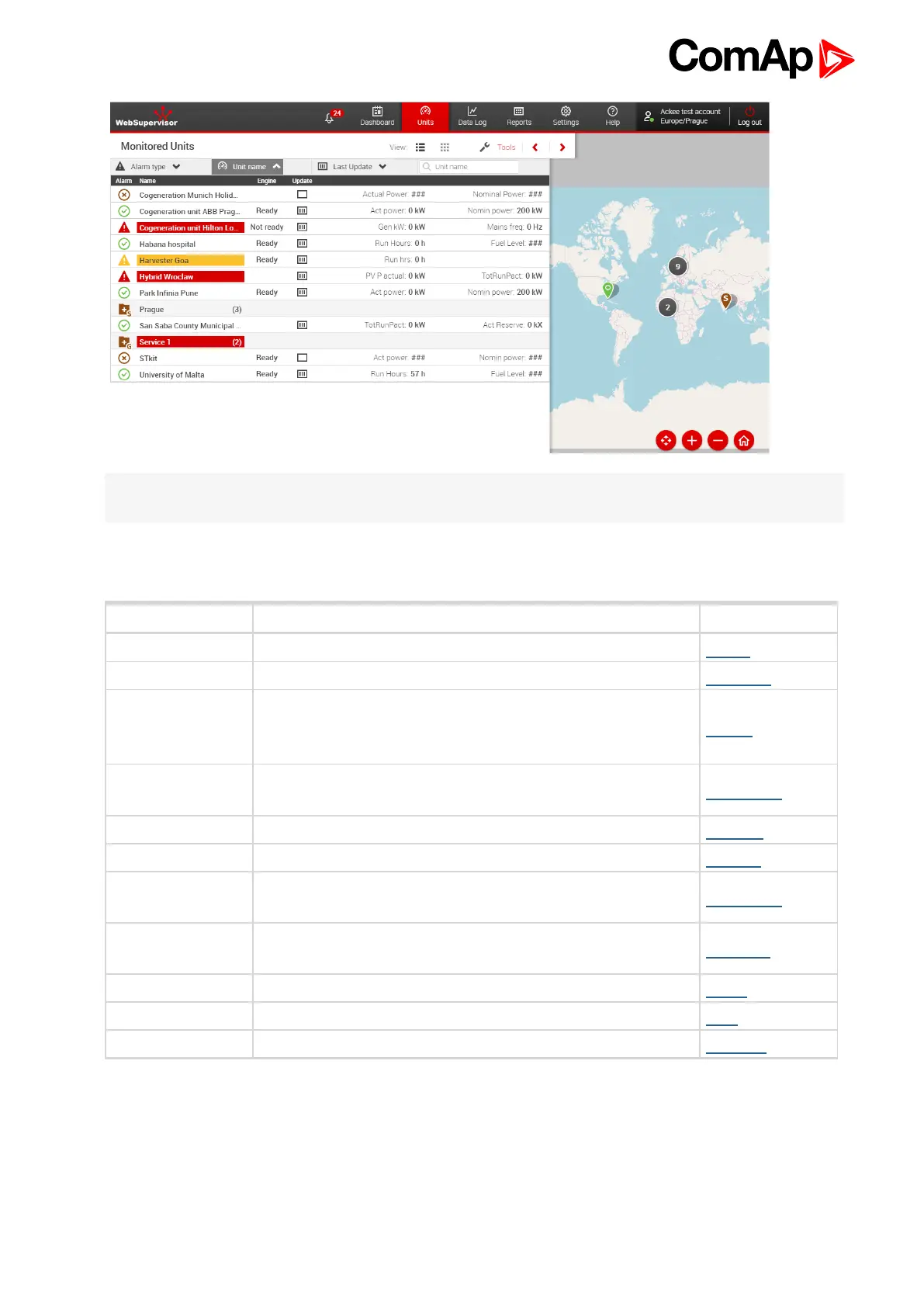Focus the Unit name search field
This screenshot has height=1307, width=924.
tap(469, 167)
